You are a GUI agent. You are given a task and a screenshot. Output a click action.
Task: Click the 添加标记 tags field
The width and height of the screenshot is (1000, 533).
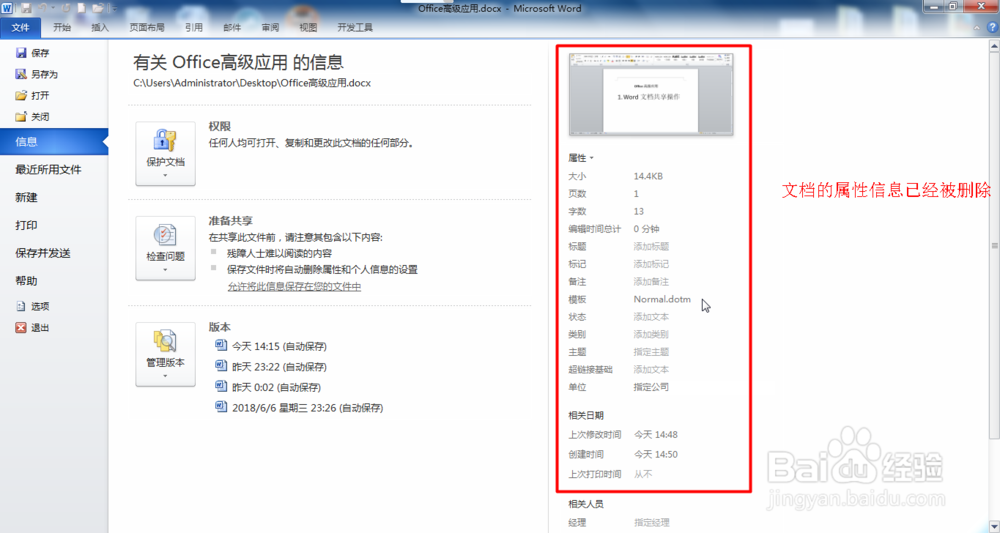coord(651,264)
